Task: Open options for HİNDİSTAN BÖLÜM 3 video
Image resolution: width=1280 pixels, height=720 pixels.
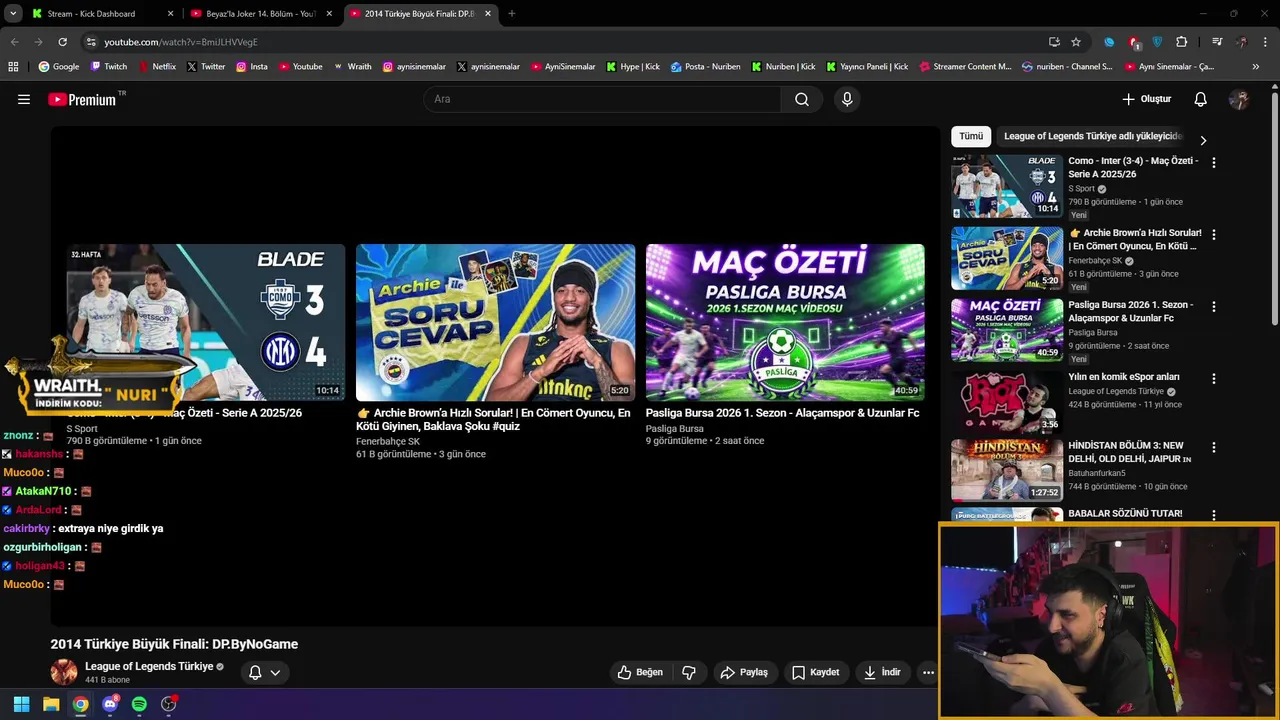Action: [1214, 448]
